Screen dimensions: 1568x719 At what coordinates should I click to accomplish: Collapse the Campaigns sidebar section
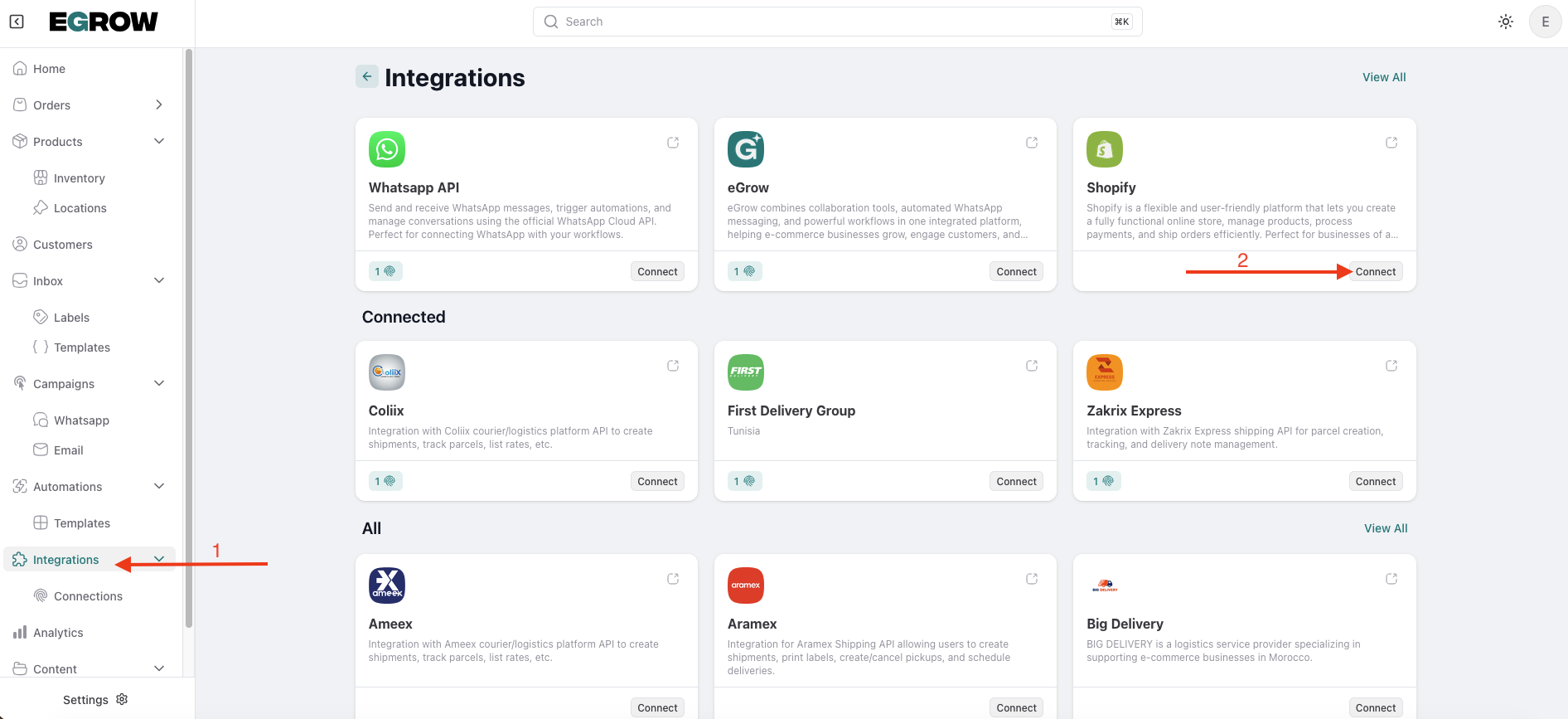coord(159,383)
